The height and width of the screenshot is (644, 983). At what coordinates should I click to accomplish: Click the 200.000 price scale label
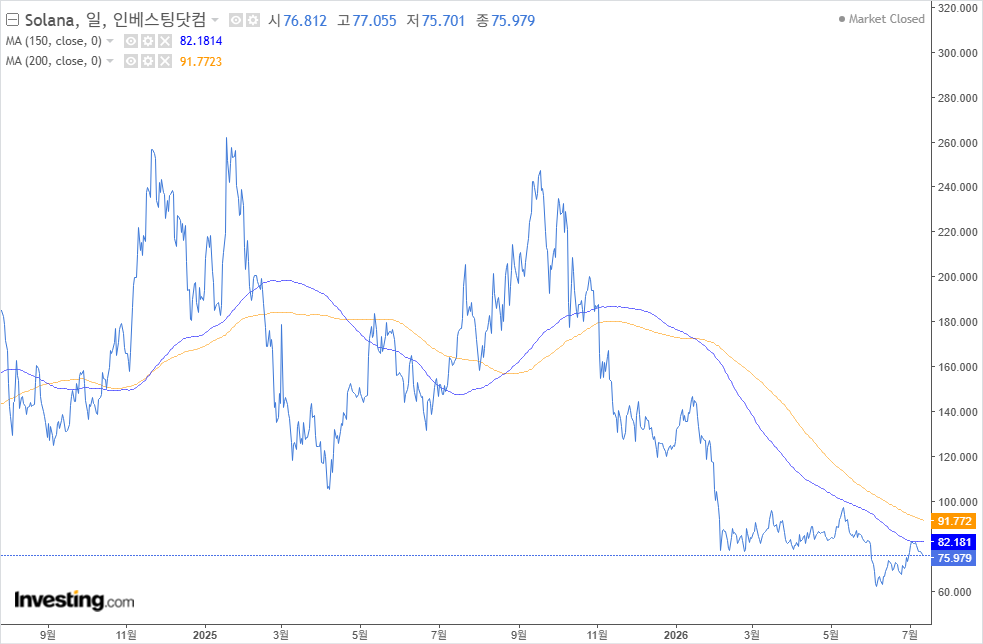click(x=957, y=277)
